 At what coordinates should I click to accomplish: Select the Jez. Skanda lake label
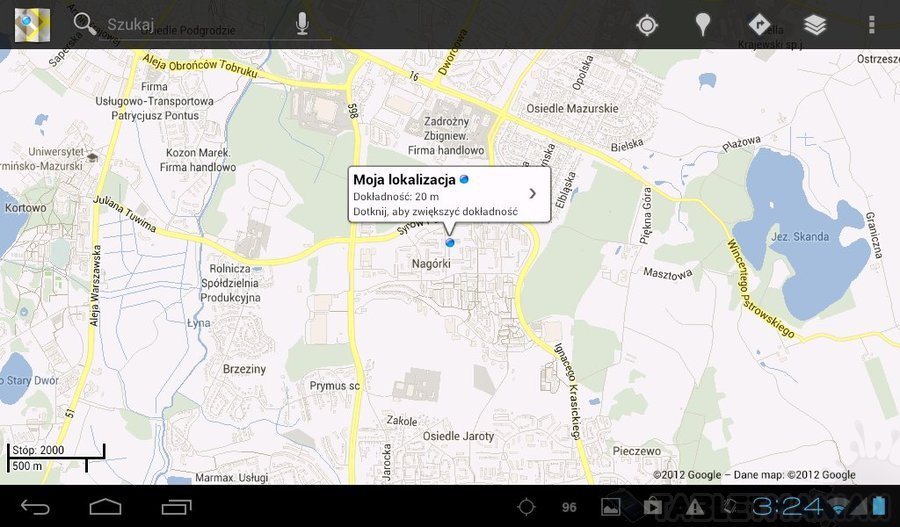(x=800, y=237)
